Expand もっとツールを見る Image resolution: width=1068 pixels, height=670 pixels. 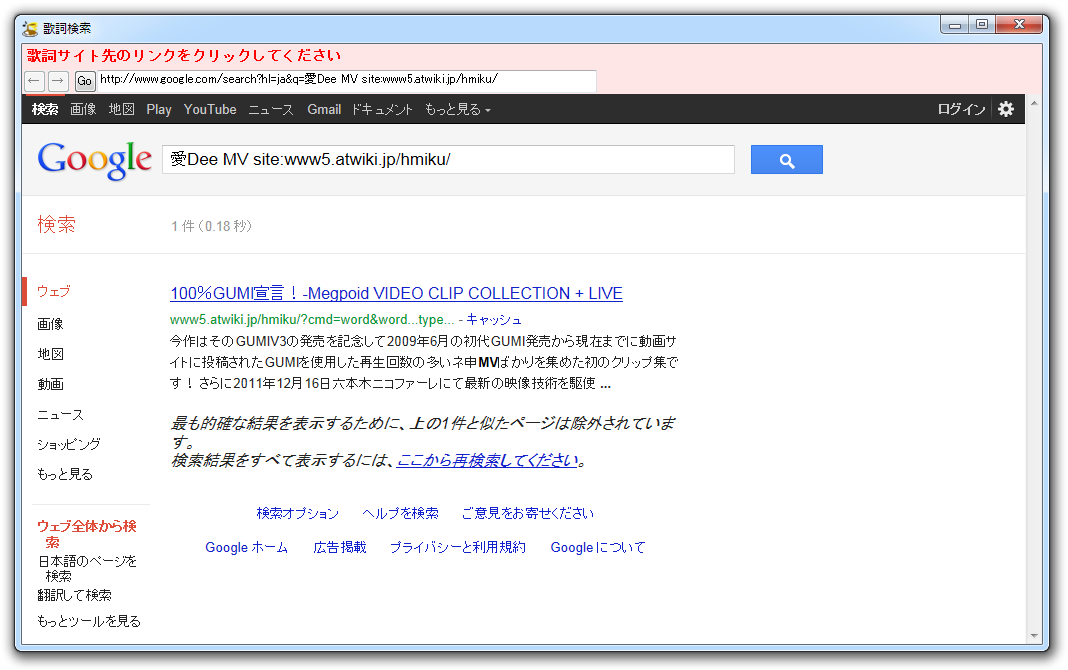coord(89,621)
